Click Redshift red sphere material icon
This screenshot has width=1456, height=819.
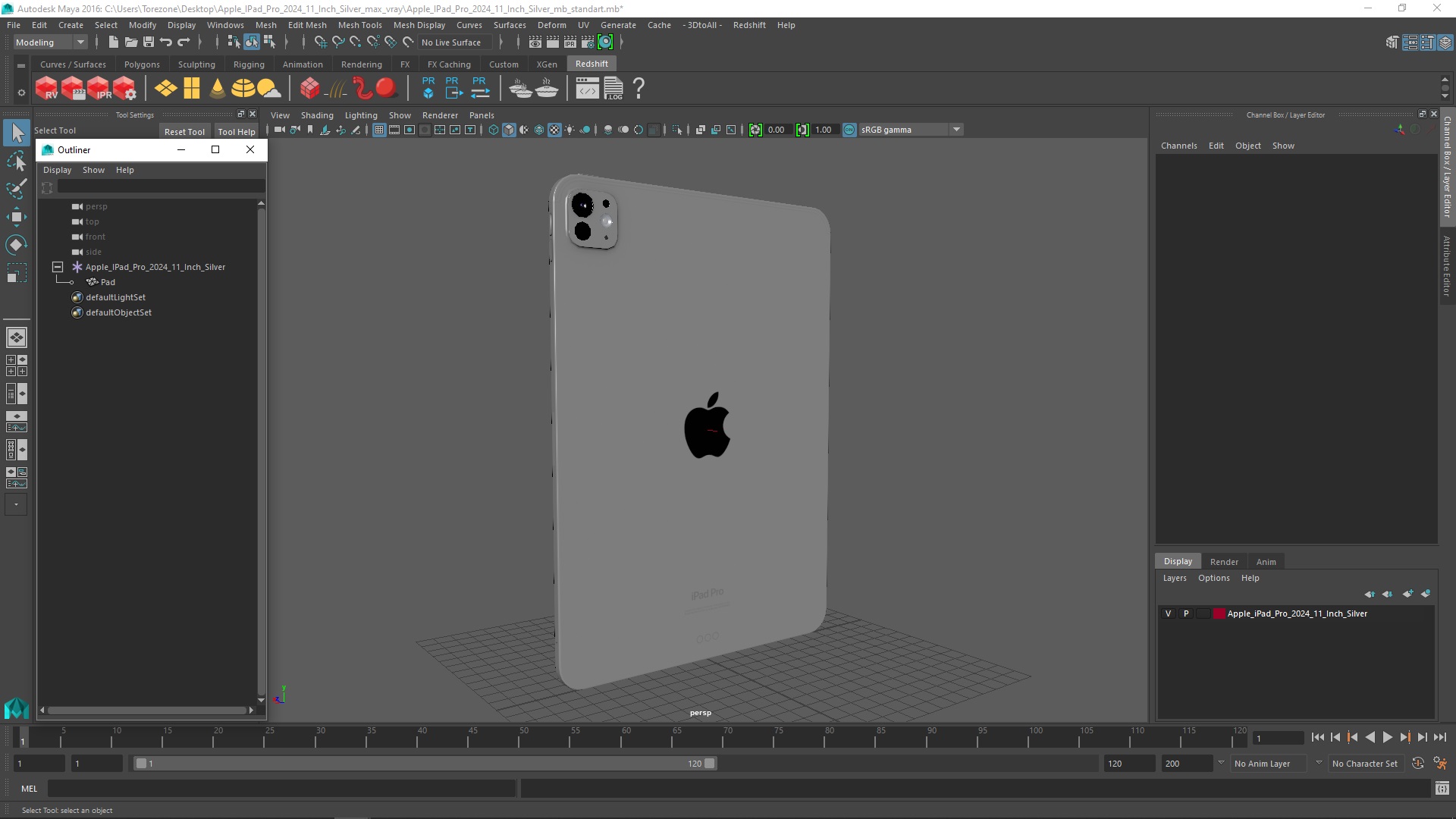coord(387,89)
